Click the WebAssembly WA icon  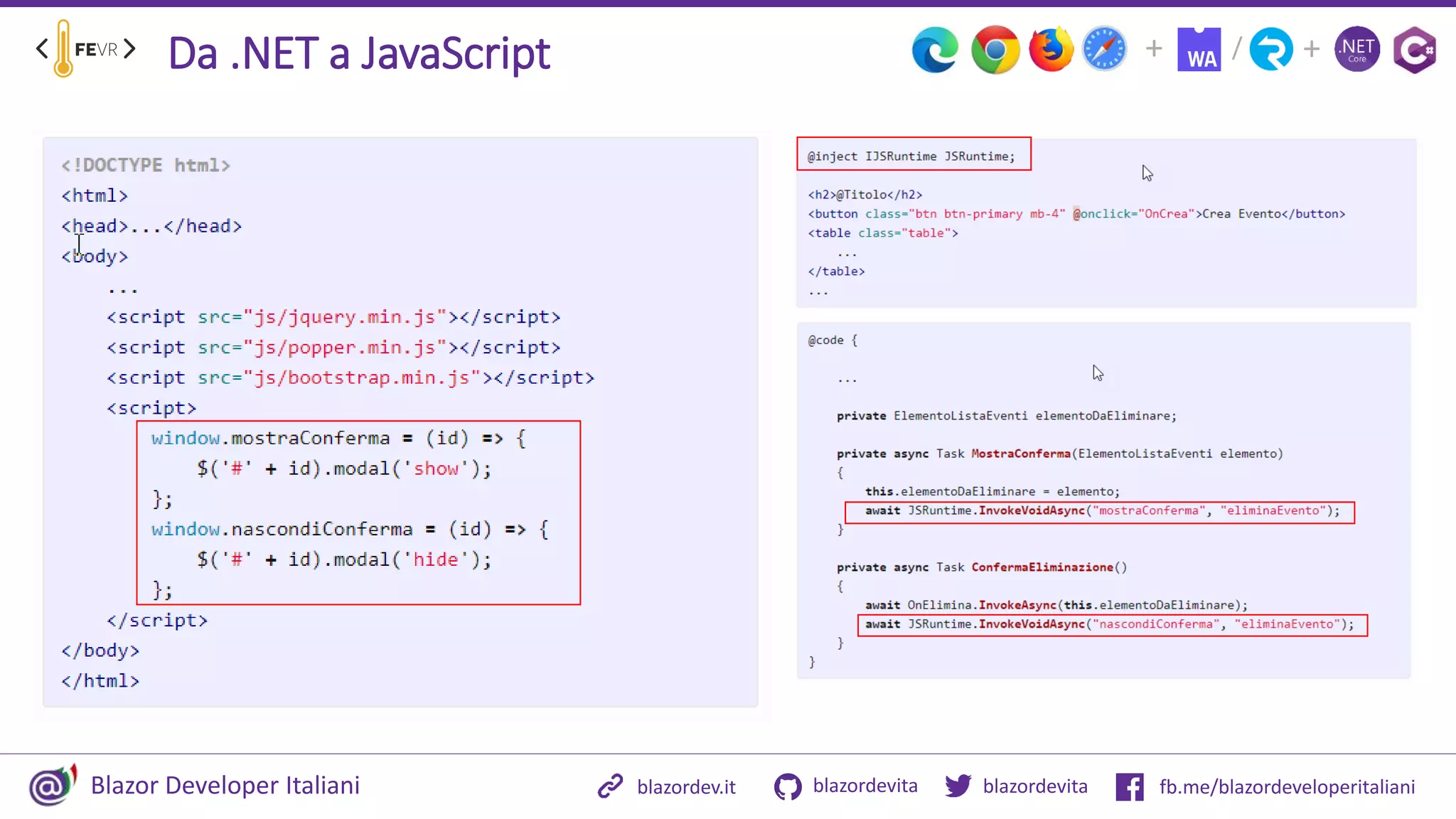coord(1199,49)
